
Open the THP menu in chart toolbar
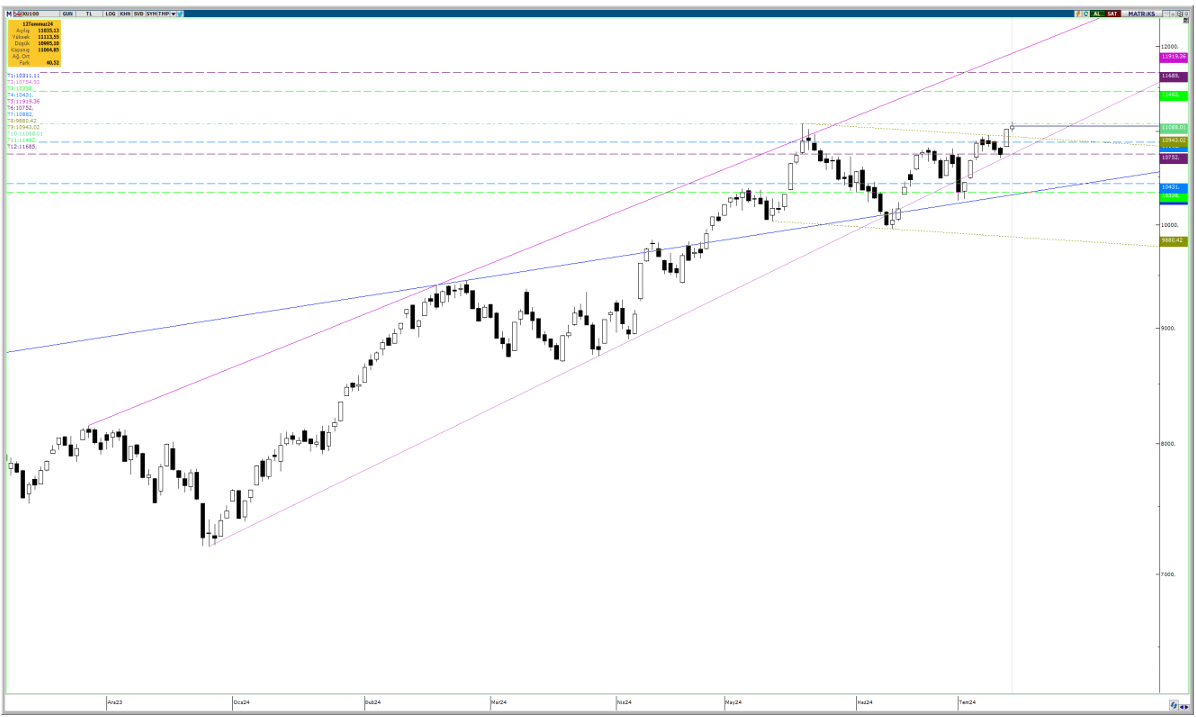(163, 14)
